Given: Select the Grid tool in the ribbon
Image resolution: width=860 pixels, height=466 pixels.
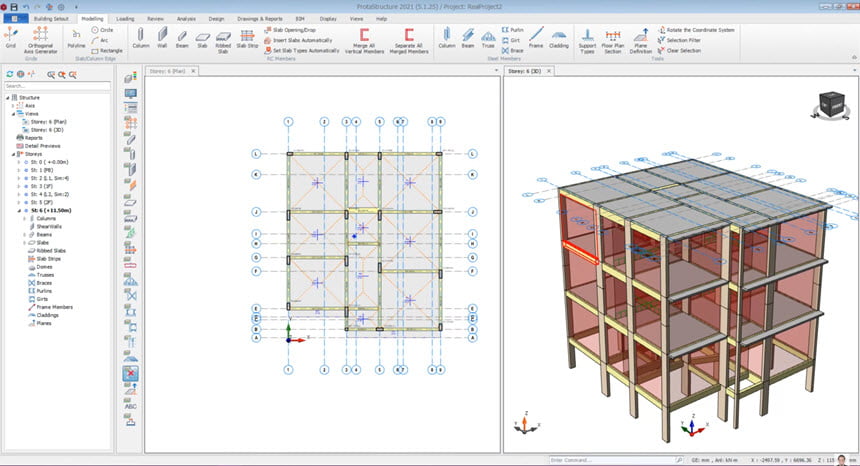Looking at the screenshot, I should coord(10,38).
